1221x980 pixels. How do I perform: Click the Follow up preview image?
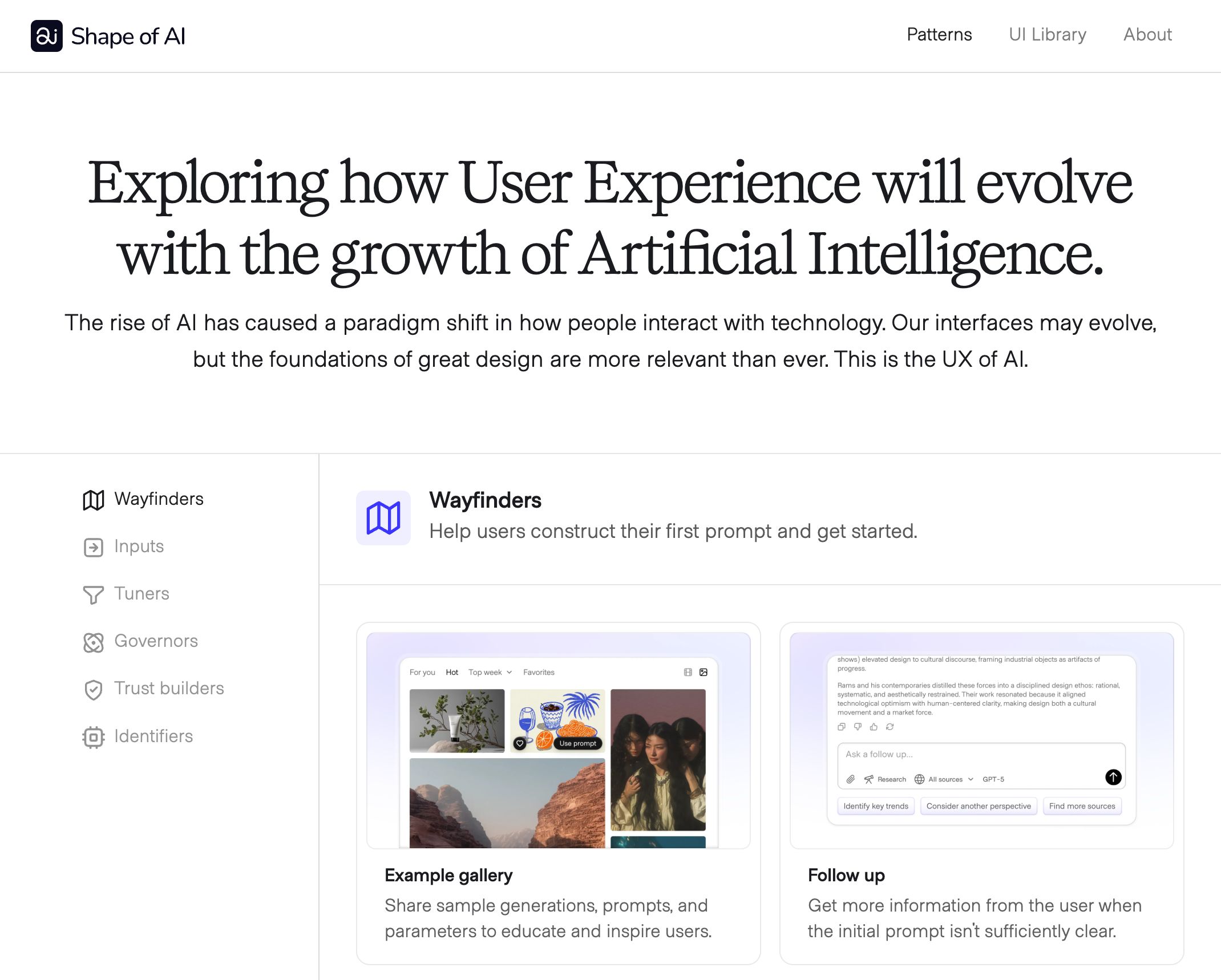981,740
